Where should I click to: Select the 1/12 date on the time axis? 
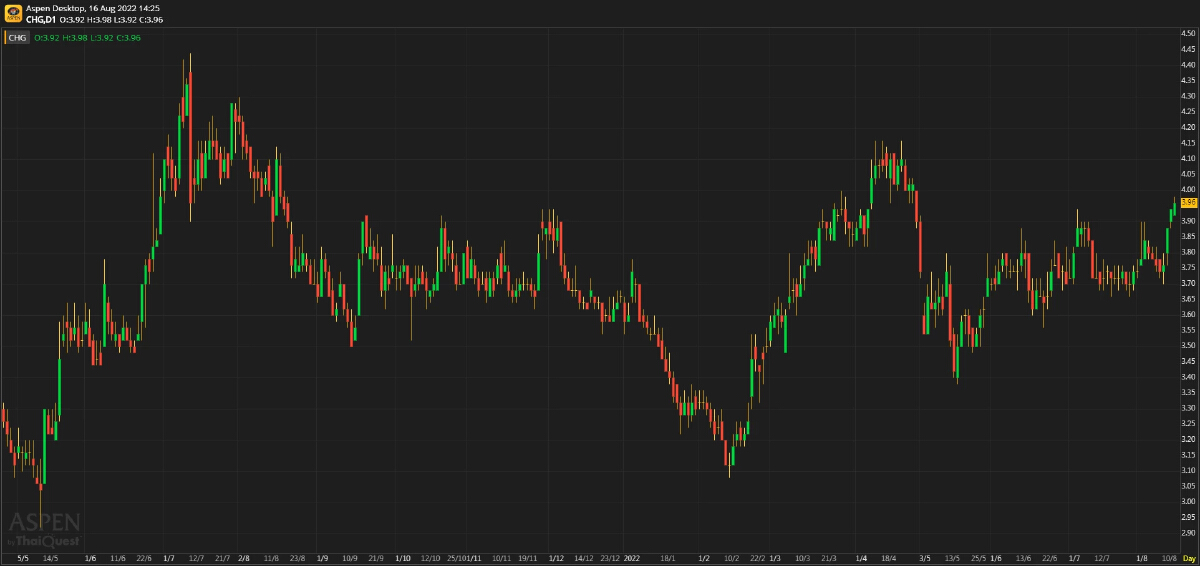[x=557, y=557]
